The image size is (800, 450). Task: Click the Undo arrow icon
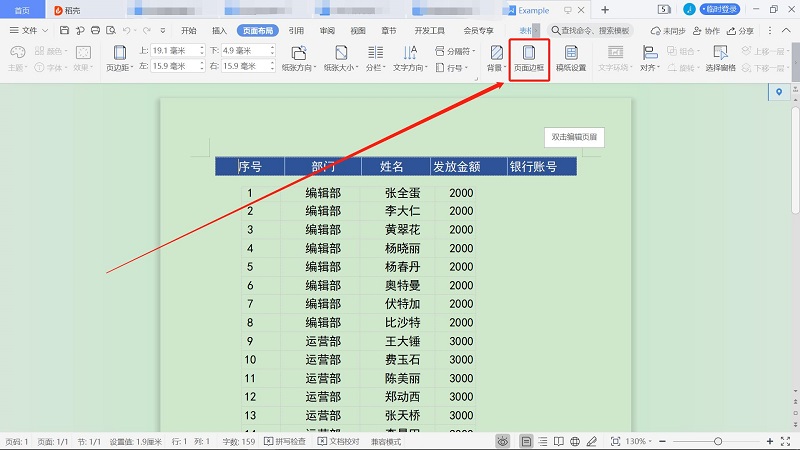126,31
